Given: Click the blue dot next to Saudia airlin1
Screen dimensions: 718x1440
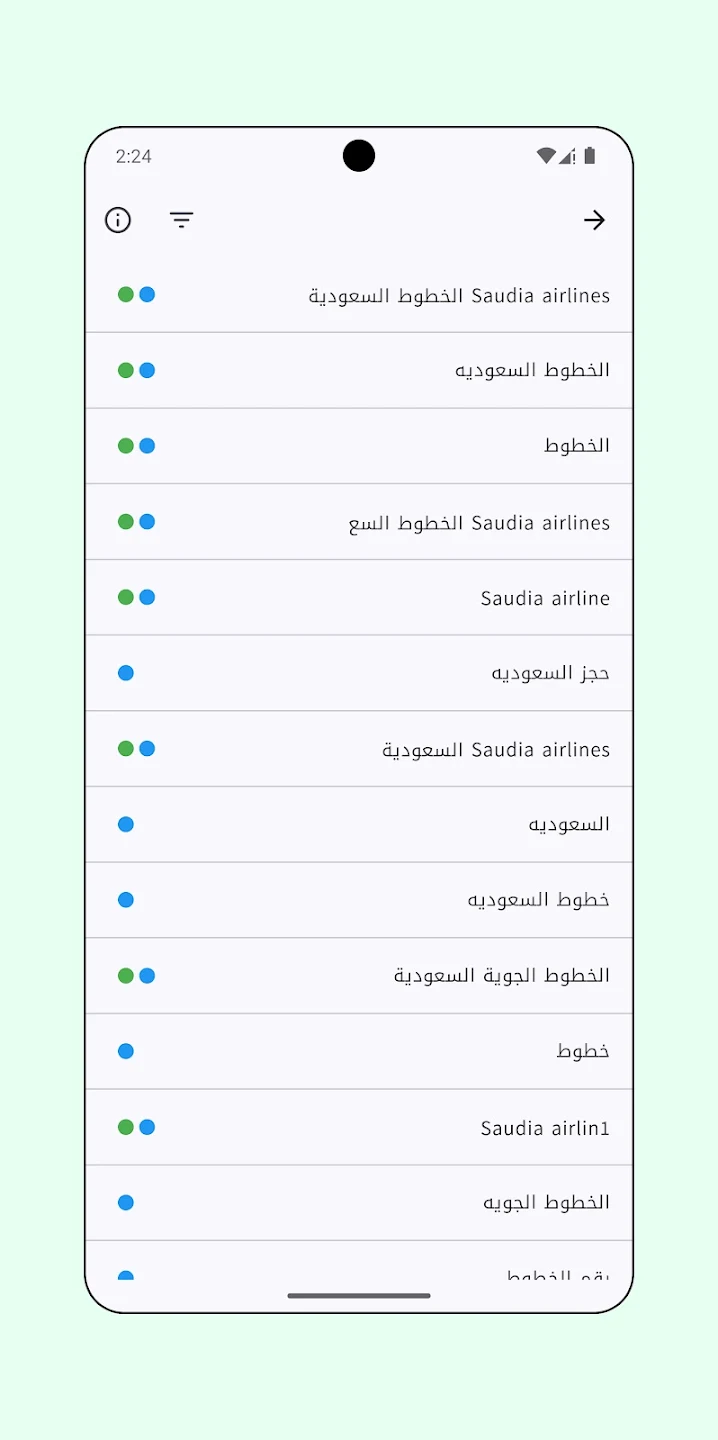Looking at the screenshot, I should [147, 1127].
